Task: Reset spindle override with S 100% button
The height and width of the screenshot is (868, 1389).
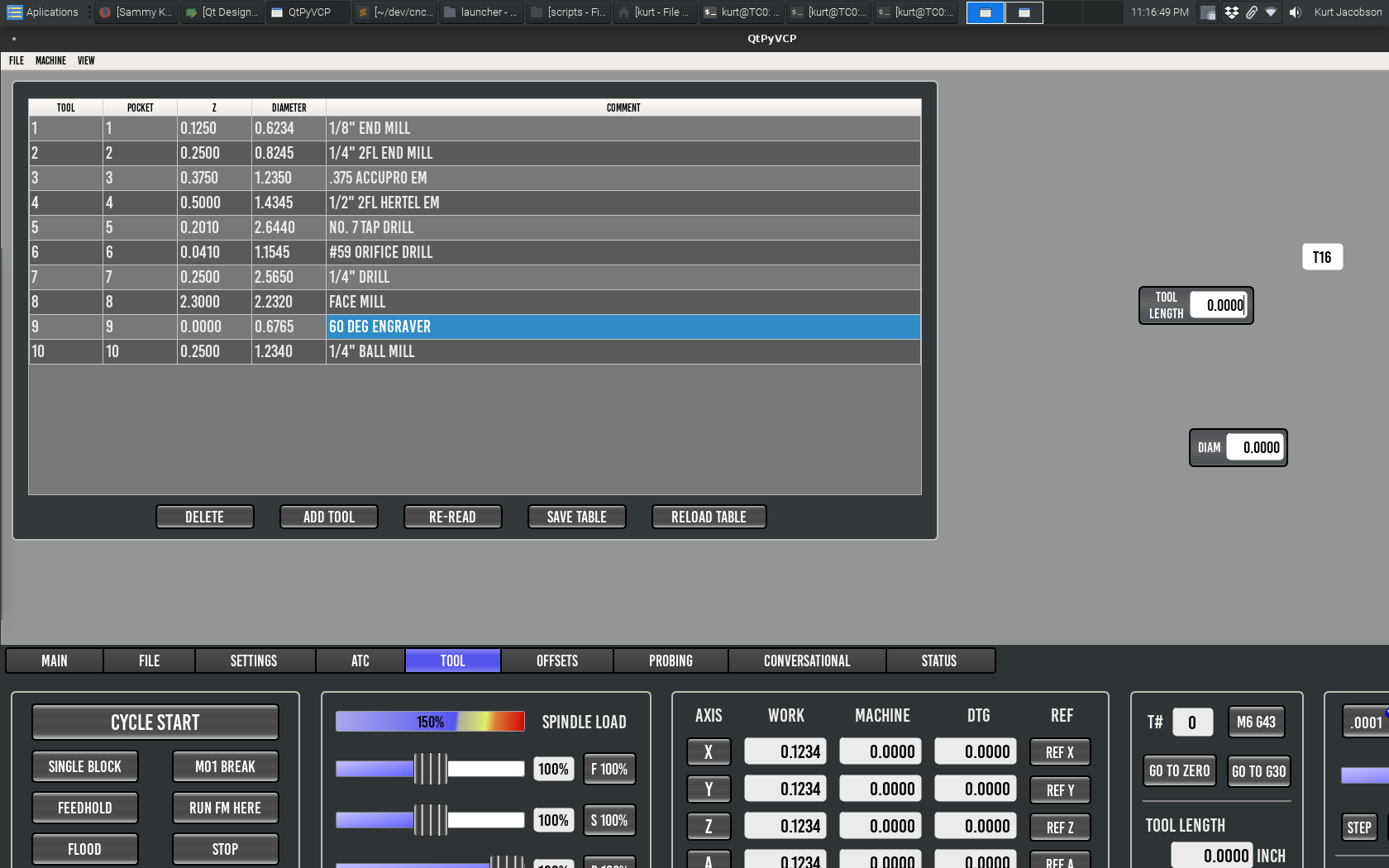Action: [609, 820]
